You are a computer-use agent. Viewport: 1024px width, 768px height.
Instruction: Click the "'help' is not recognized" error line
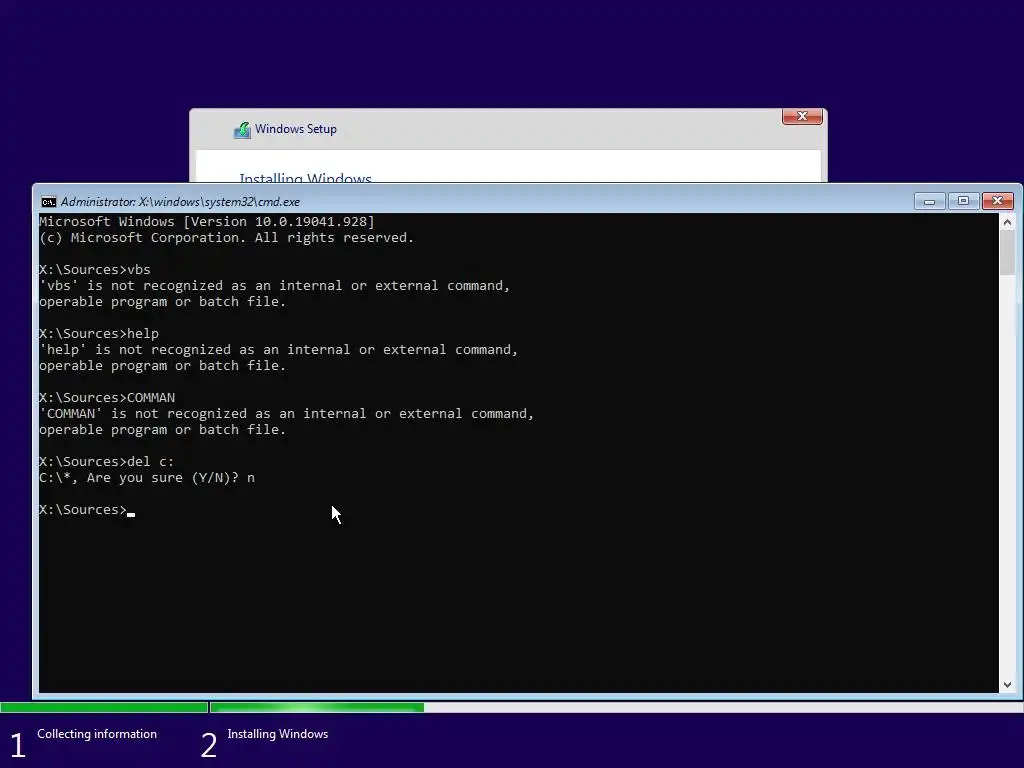[x=279, y=350]
